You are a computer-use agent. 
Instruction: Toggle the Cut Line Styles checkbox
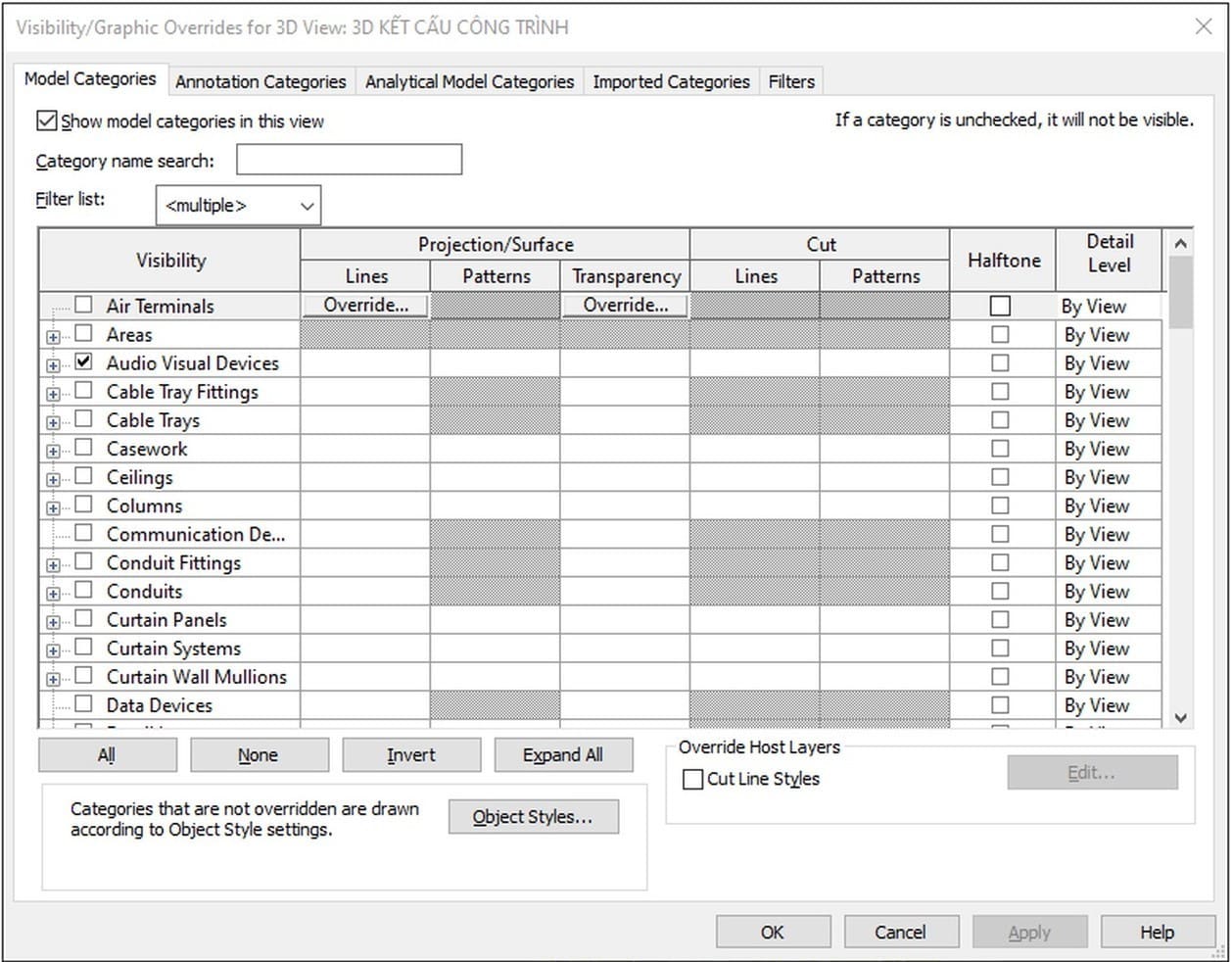click(x=692, y=780)
